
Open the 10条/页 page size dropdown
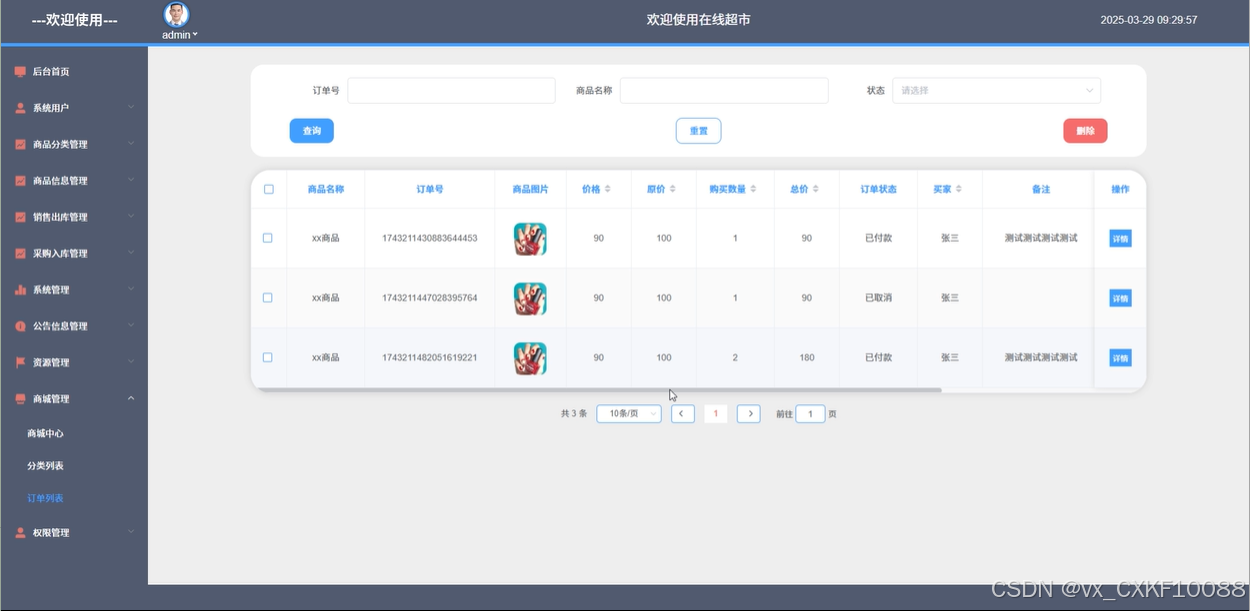(628, 414)
